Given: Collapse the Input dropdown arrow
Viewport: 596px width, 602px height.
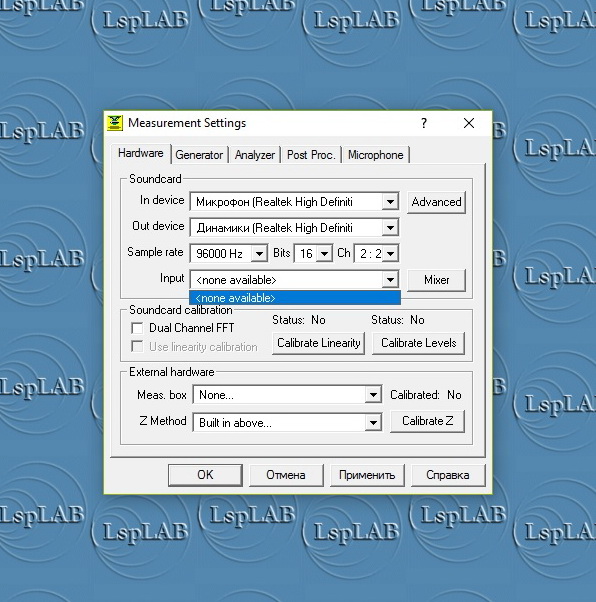Looking at the screenshot, I should [x=390, y=280].
